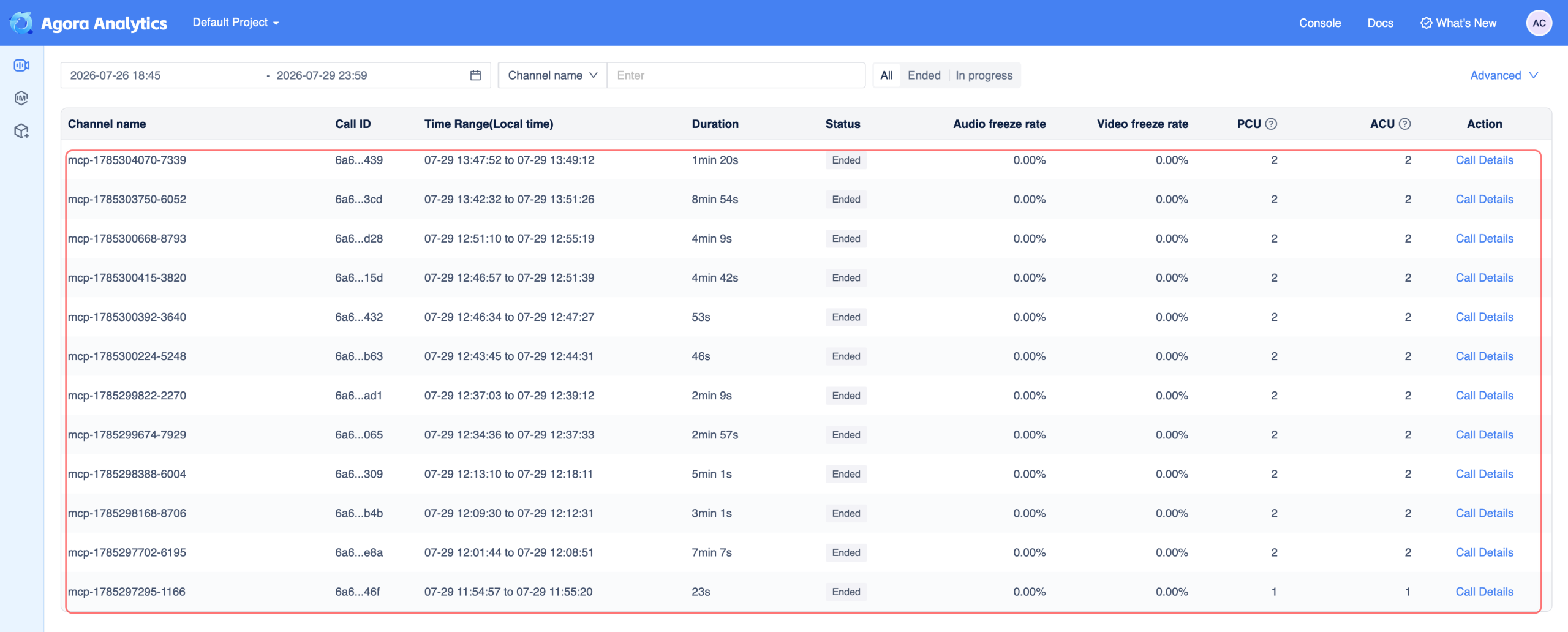Open Call Details for mcp-1785298388-6004
Viewport: 1568px width, 632px height.
1484,473
